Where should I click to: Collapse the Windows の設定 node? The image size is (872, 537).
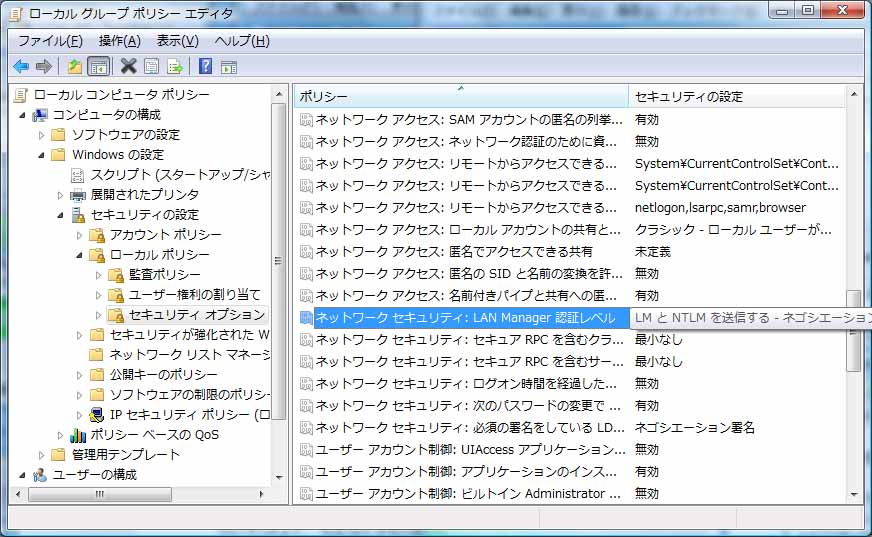pos(41,155)
